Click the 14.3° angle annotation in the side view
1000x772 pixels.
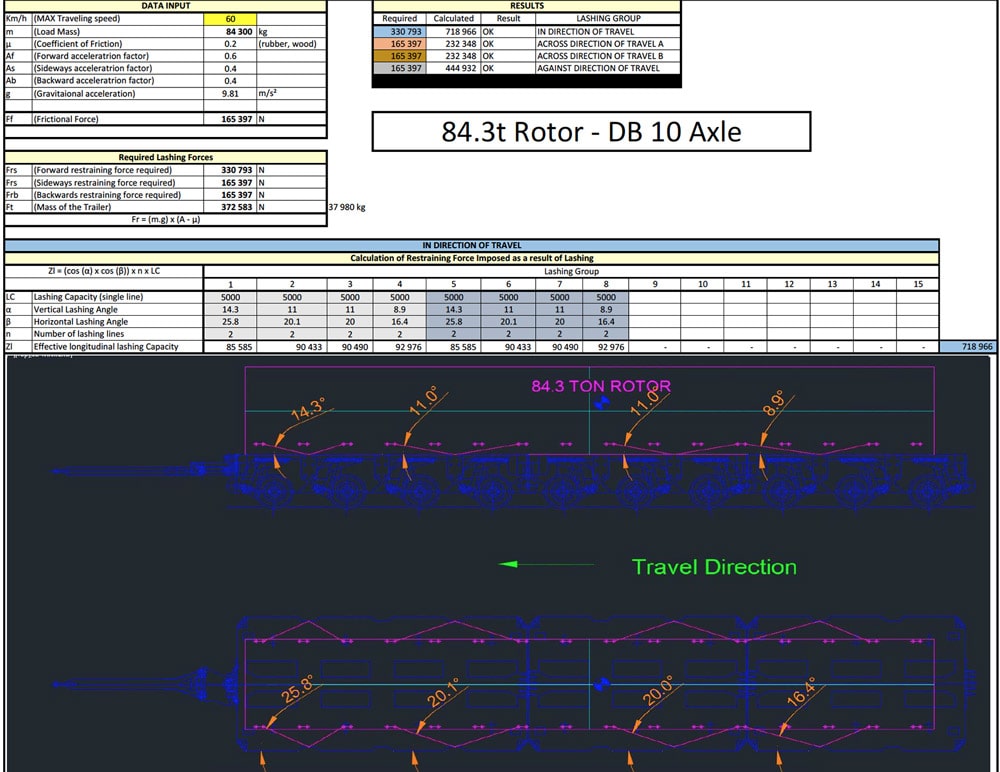[307, 408]
